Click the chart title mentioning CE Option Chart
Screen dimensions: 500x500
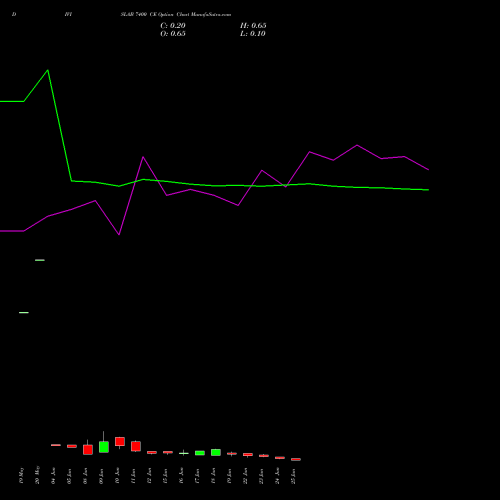pos(176,15)
